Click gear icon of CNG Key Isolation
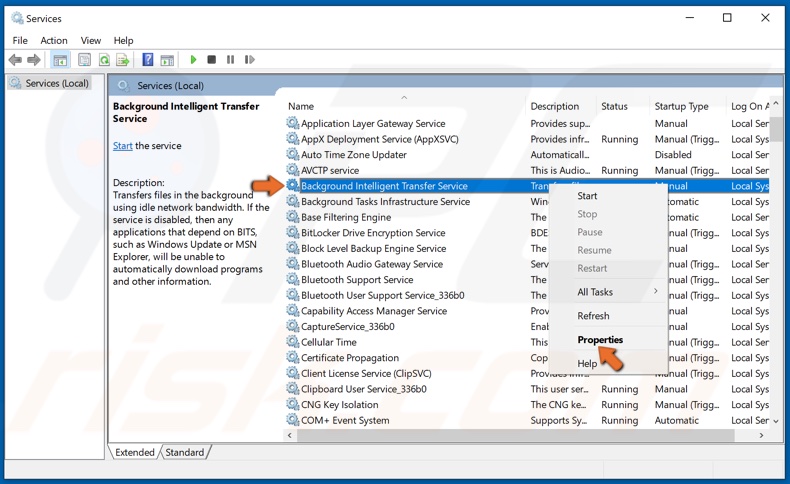This screenshot has height=484, width=790. click(x=293, y=404)
